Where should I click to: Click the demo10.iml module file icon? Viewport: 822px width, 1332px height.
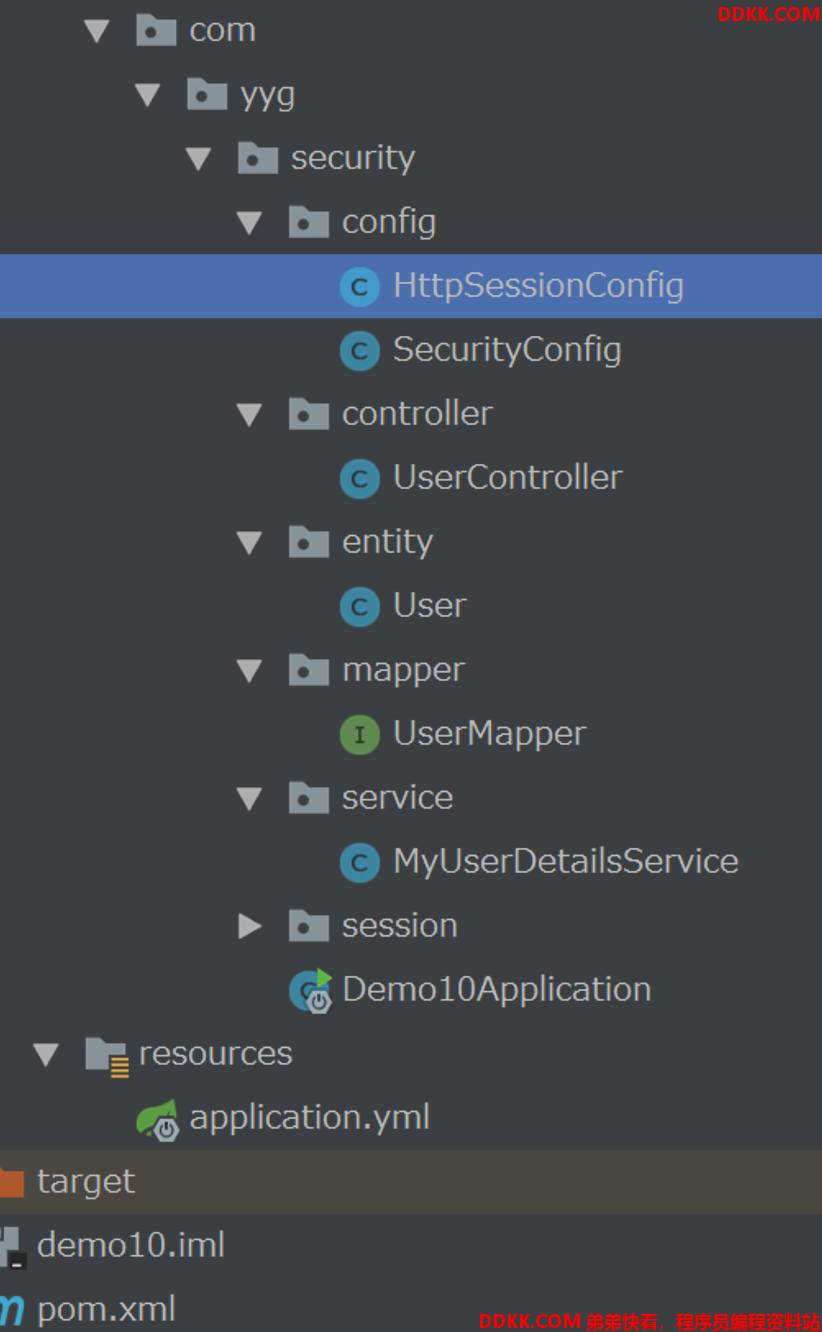11,1246
